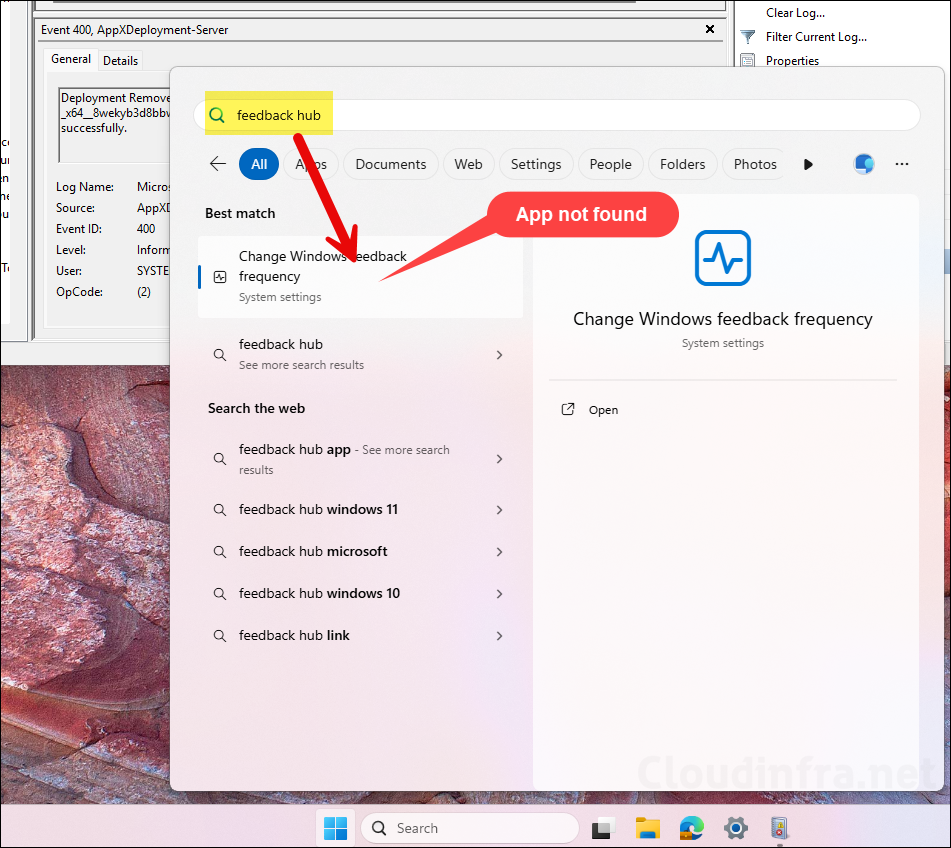Switch to the Details tab in Event 400
951x848 pixels.
[x=120, y=60]
